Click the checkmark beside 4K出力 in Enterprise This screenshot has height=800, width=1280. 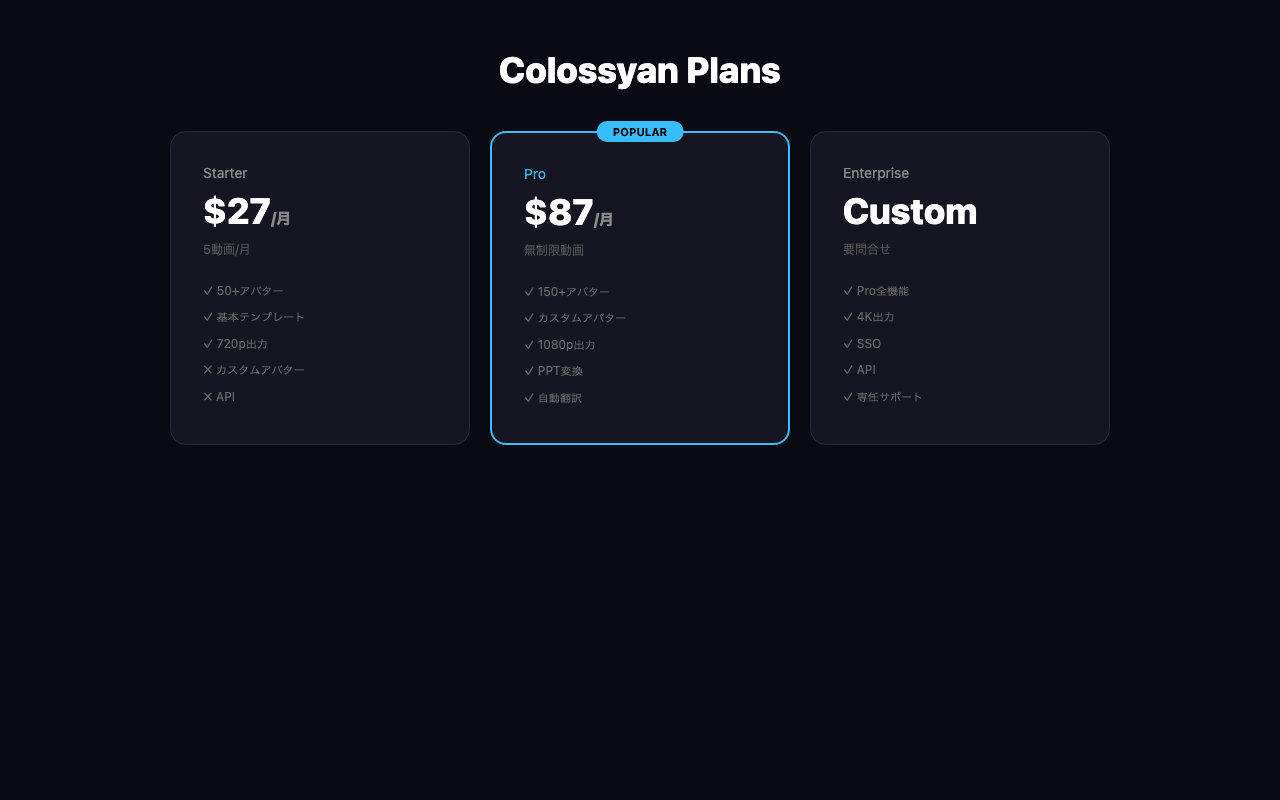[x=847, y=316]
